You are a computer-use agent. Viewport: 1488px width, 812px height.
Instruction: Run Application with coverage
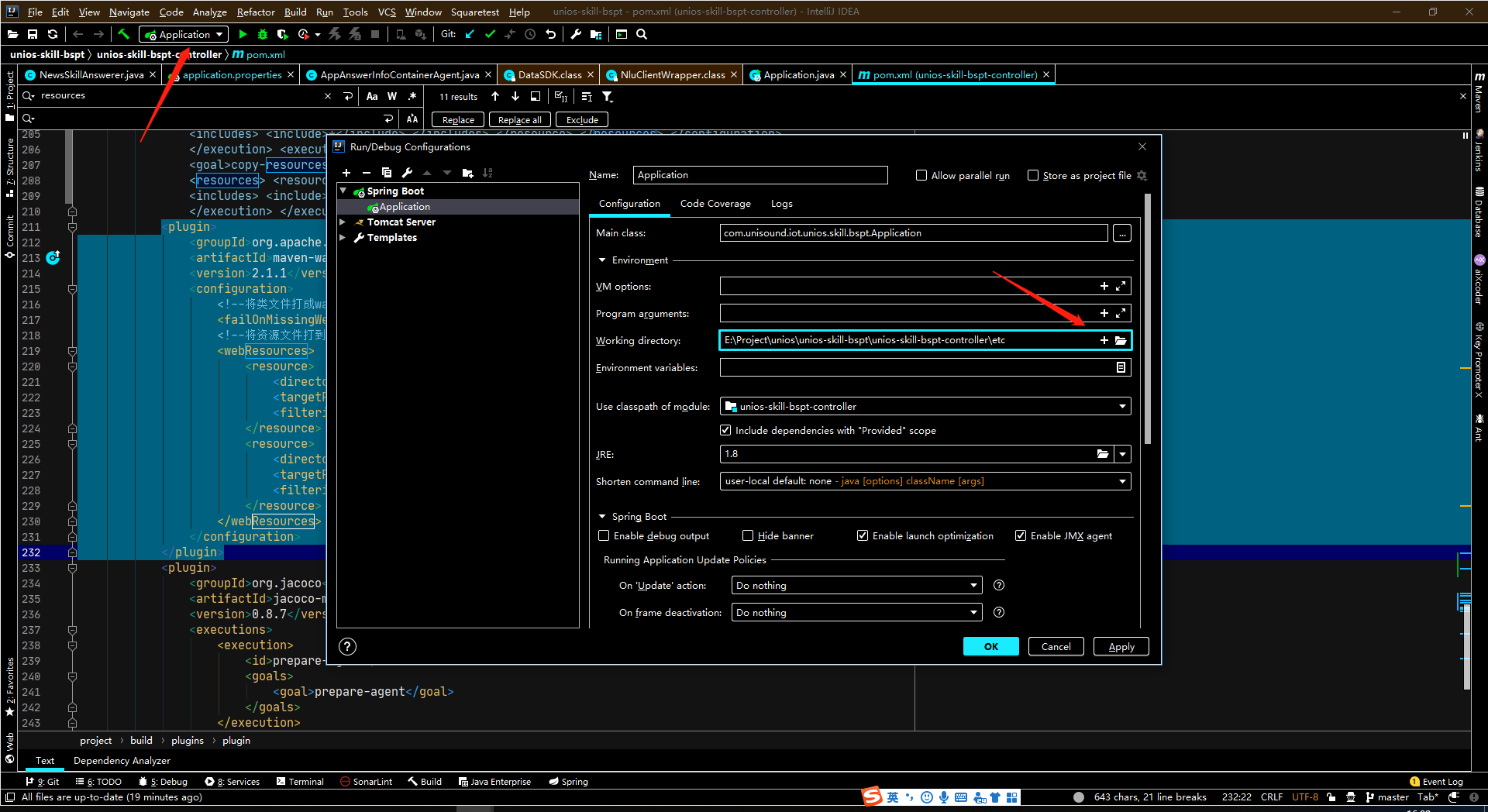pos(283,34)
